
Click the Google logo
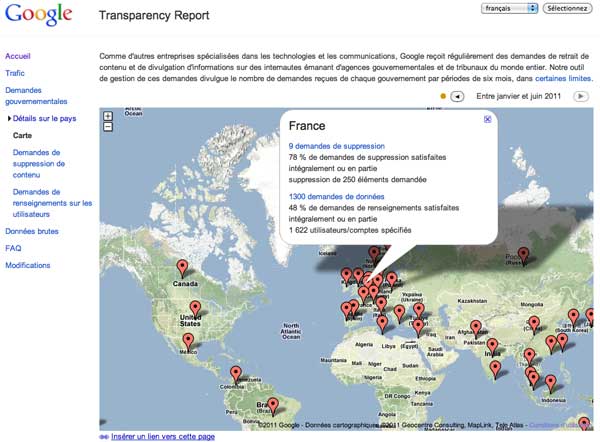pyautogui.click(x=38, y=14)
